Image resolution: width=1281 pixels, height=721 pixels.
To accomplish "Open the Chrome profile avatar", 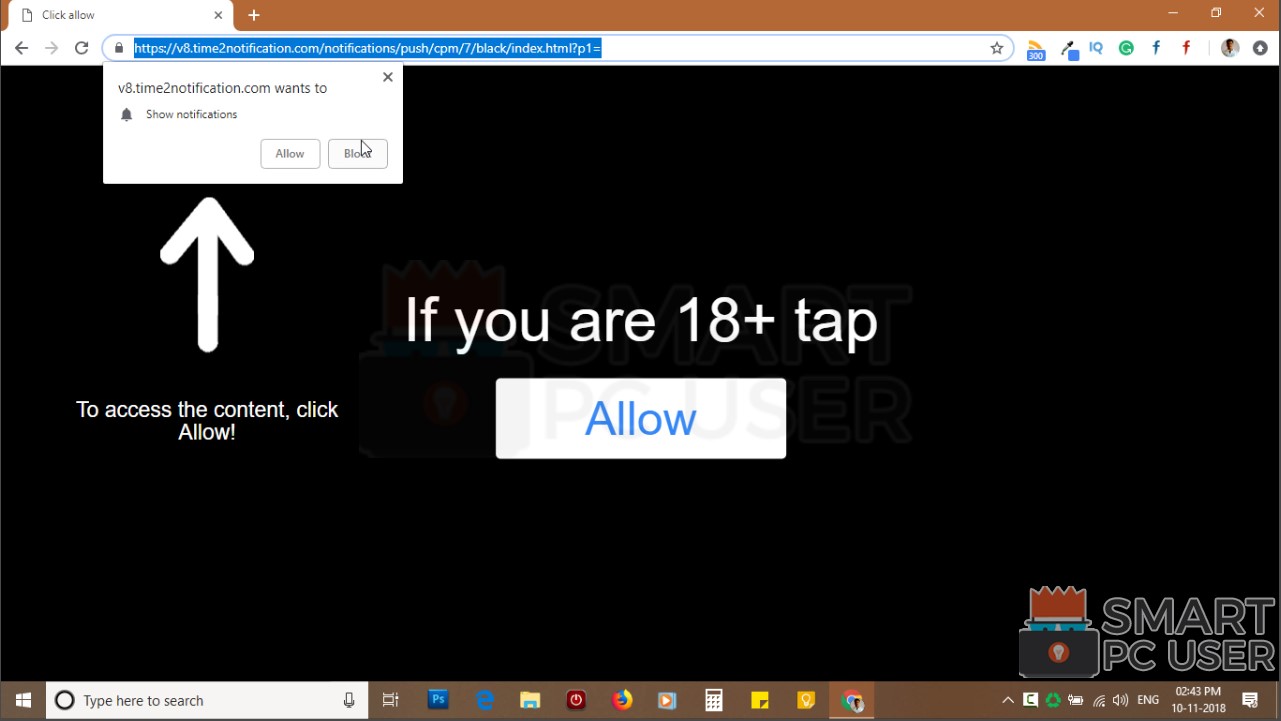I will [x=1231, y=48].
